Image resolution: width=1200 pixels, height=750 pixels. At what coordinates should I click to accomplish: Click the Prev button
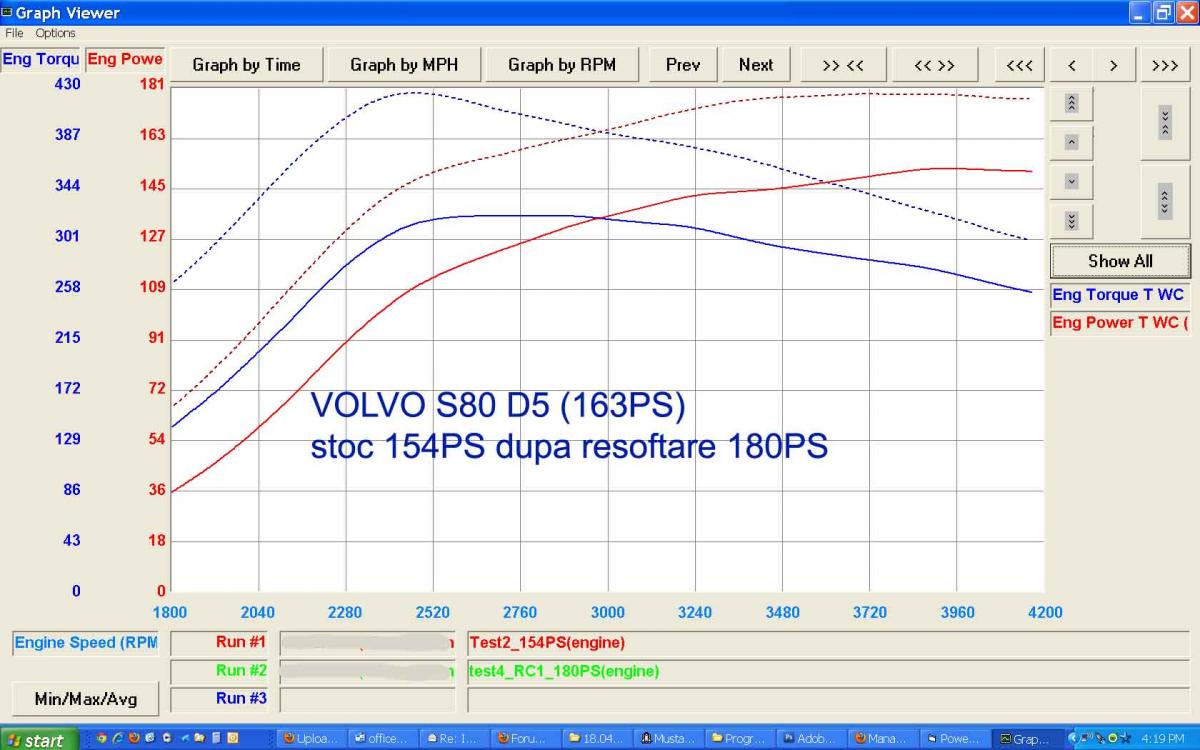(683, 65)
